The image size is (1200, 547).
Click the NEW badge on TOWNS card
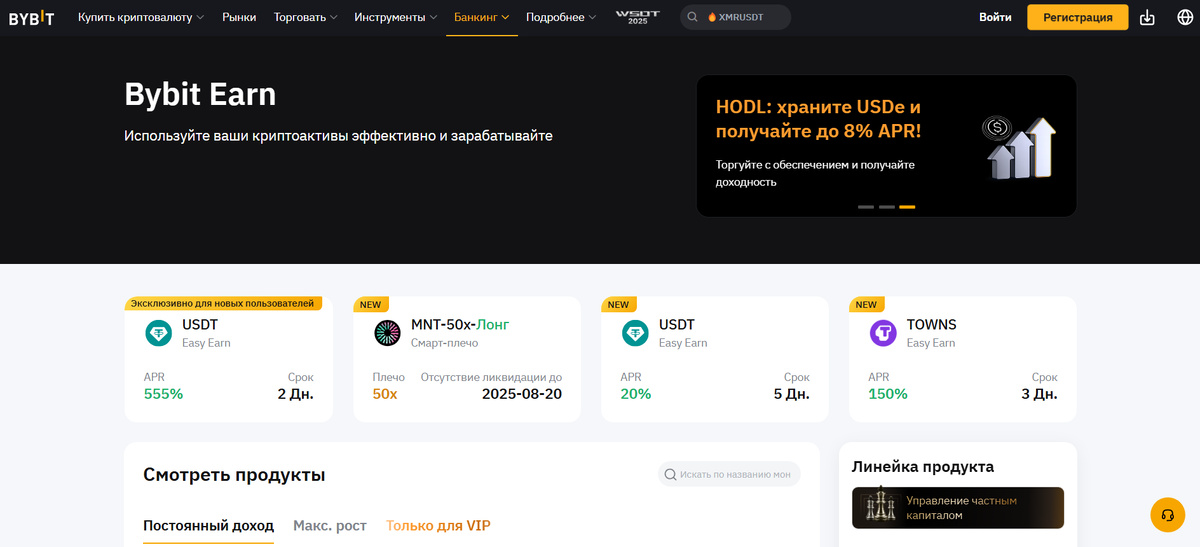pos(866,305)
